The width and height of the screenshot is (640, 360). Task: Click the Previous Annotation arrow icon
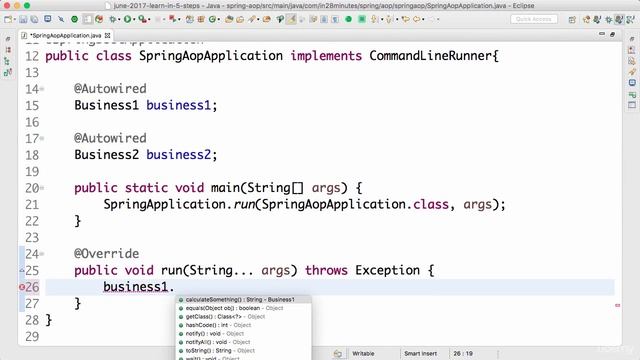click(x=389, y=19)
